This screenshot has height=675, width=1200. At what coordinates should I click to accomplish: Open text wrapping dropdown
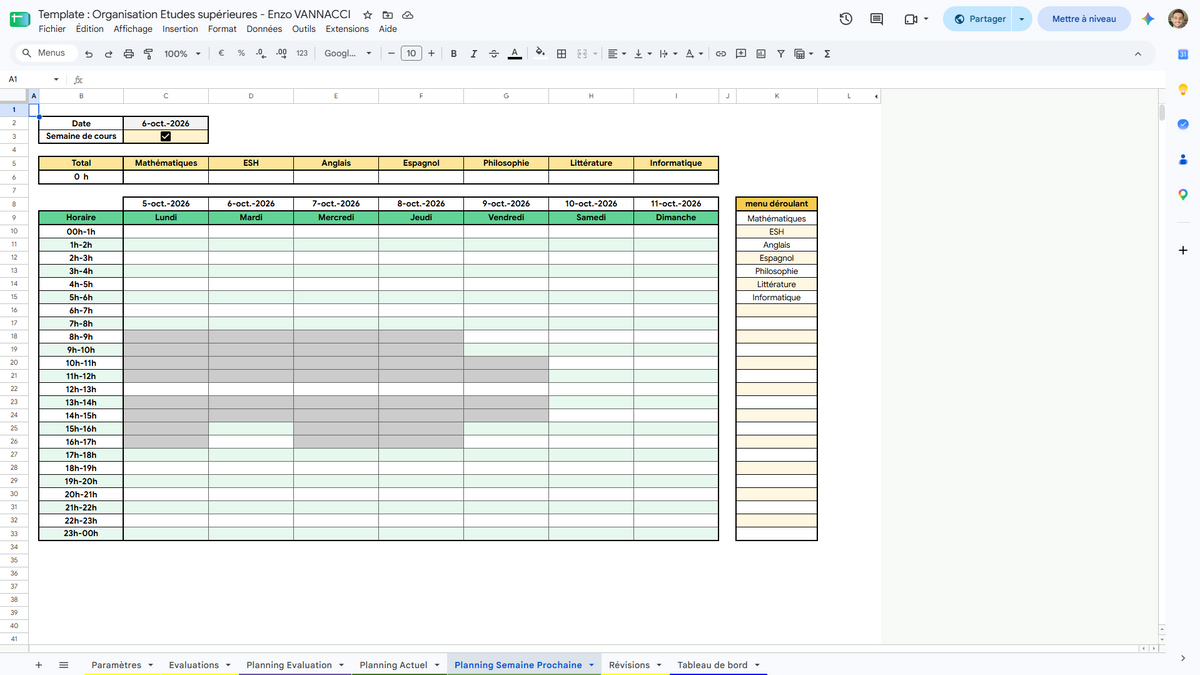(667, 54)
